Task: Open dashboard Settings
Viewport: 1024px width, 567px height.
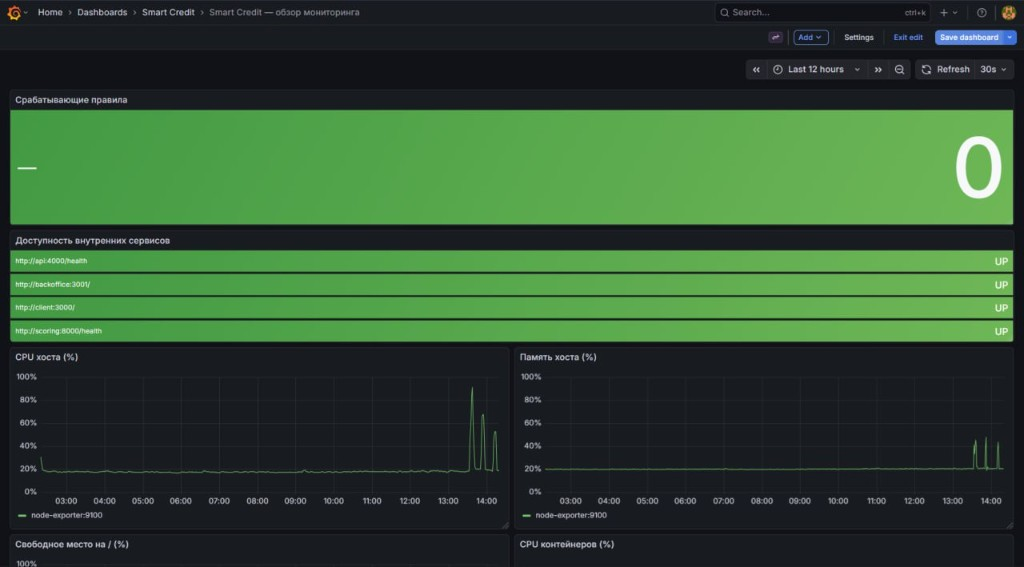Action: click(859, 37)
